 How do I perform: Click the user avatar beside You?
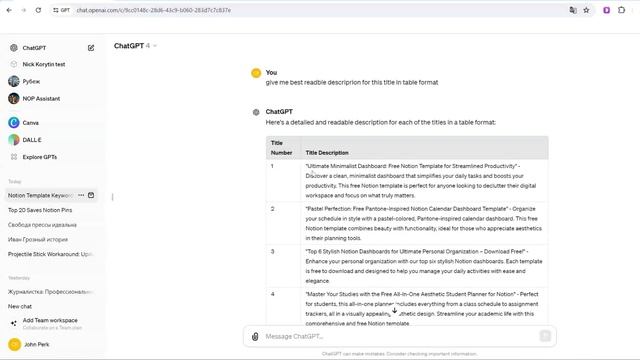[x=256, y=73]
